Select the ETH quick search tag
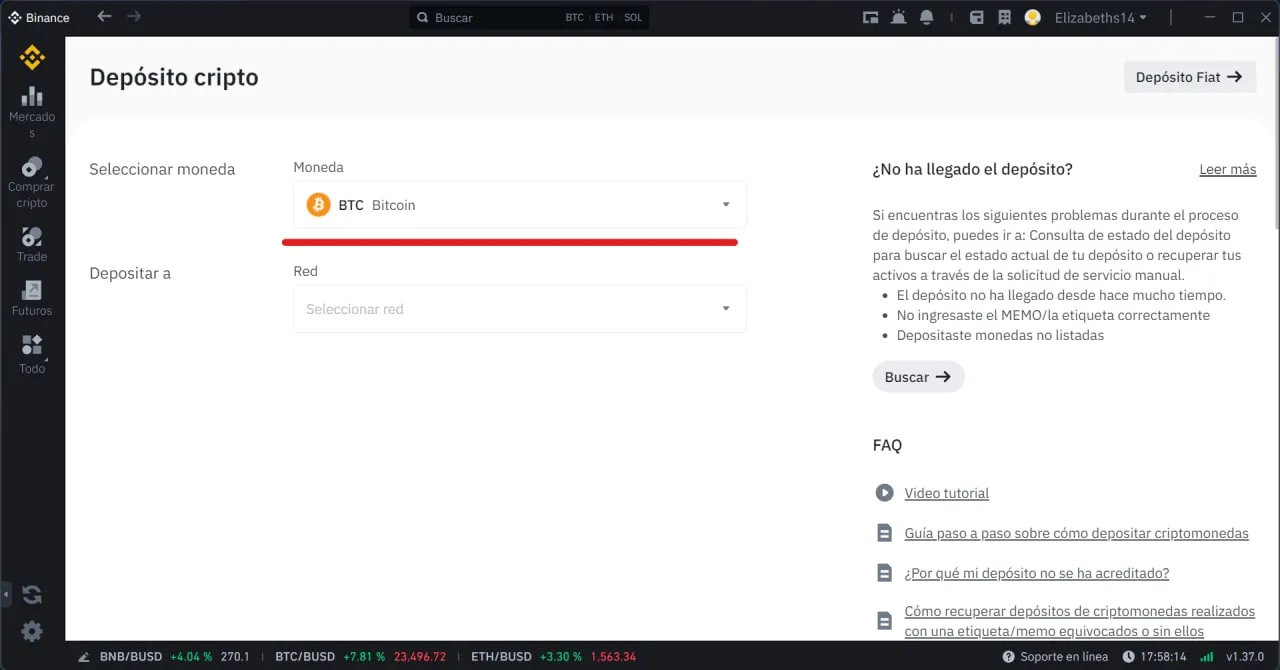Screen dimensions: 1280x670 tap(603, 18)
